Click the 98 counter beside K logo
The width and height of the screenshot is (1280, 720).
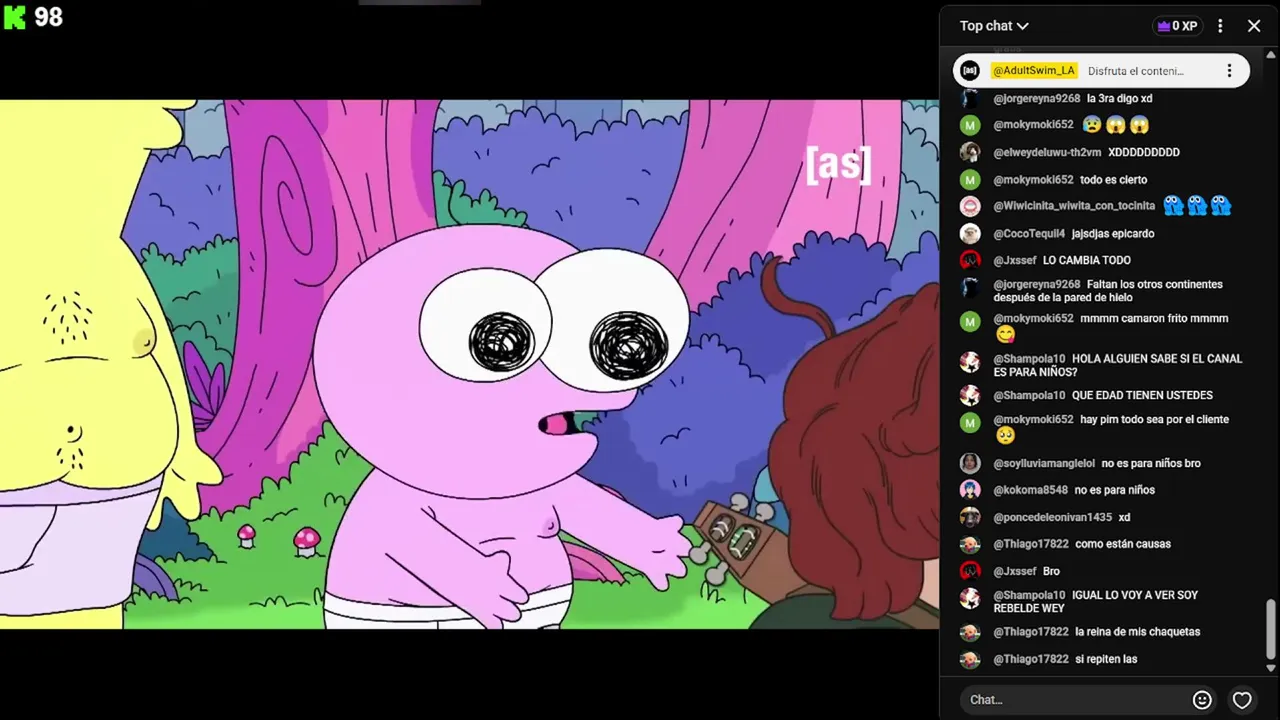coord(48,17)
